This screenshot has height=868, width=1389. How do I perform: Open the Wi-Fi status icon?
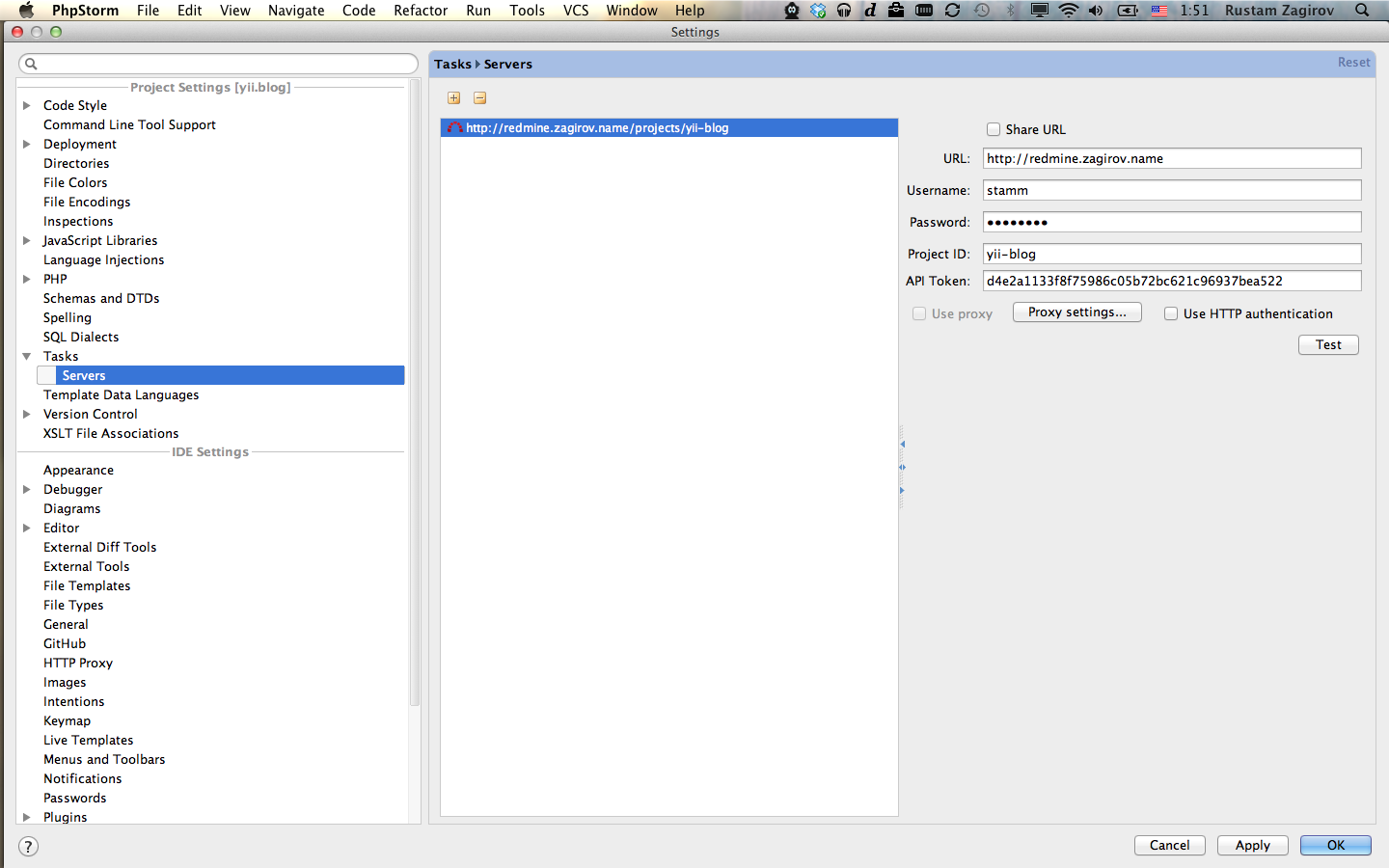(1069, 11)
